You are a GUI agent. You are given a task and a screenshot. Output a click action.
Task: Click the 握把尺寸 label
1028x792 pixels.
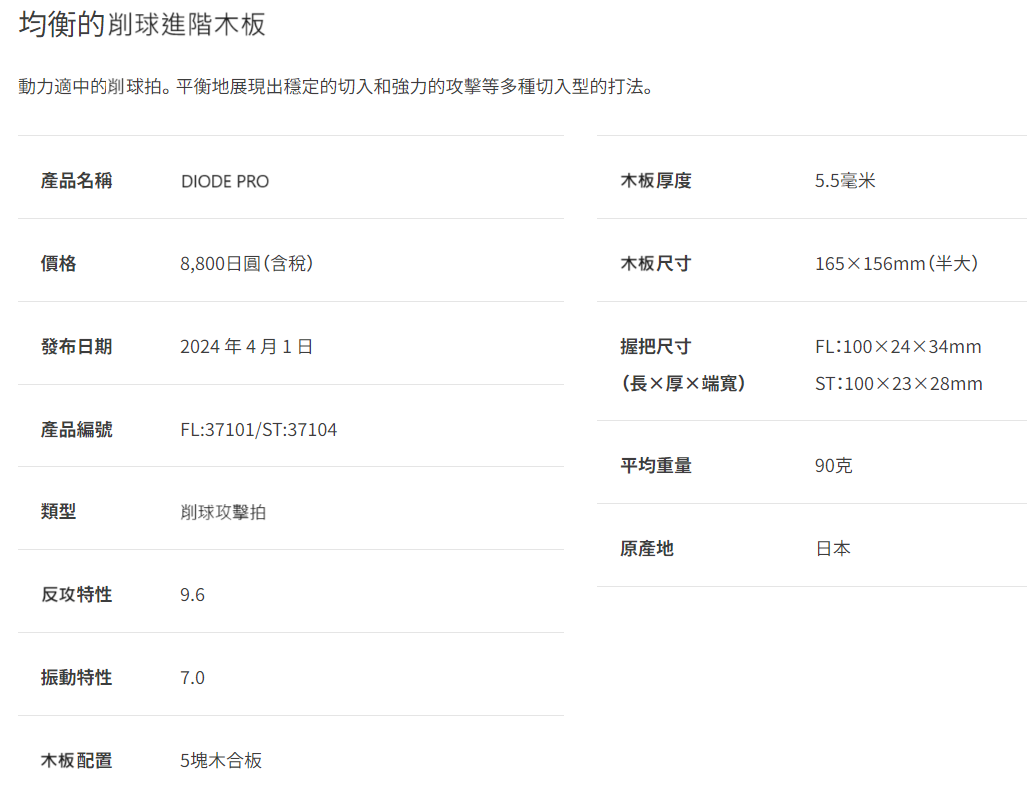656,346
